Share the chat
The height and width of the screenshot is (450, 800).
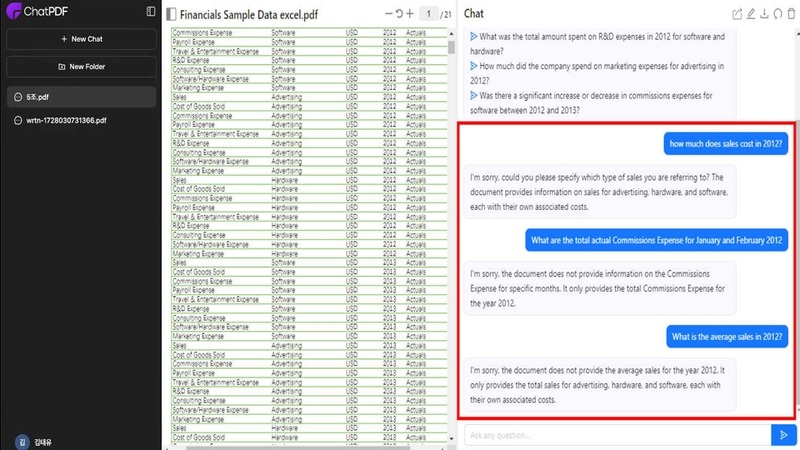tap(737, 14)
